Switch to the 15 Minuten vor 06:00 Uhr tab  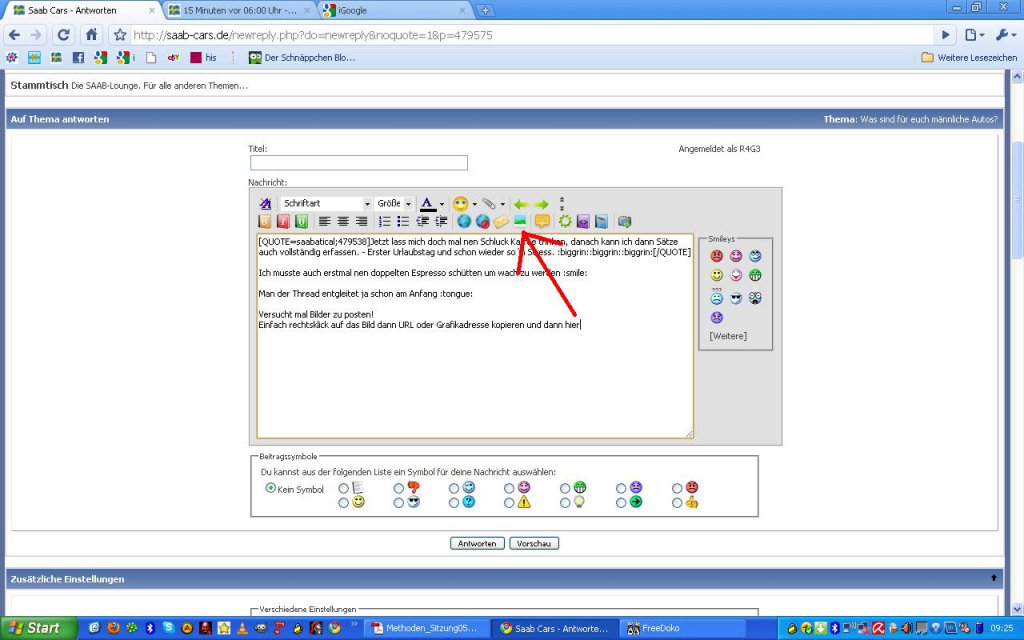[240, 10]
